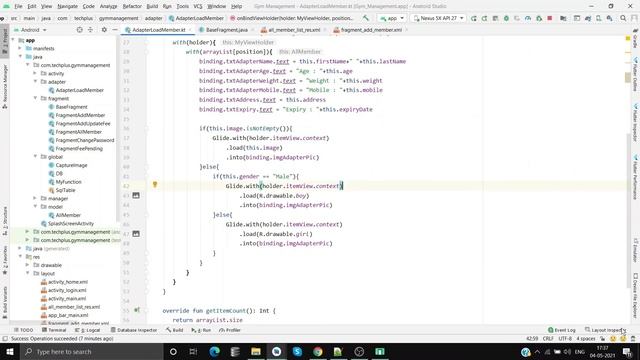Collapse the layout folder

click(28, 273)
